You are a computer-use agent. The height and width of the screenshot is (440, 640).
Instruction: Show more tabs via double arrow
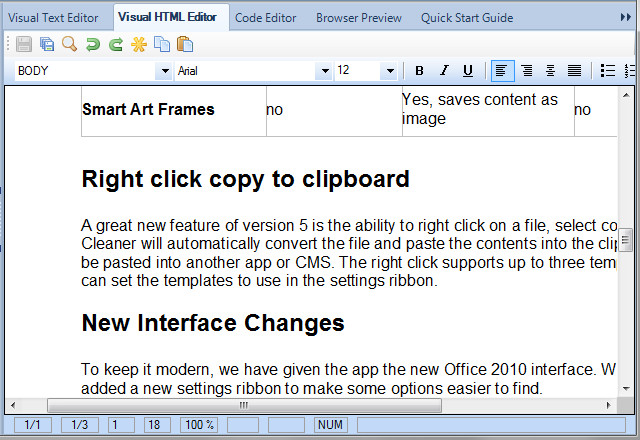pyautogui.click(x=626, y=17)
